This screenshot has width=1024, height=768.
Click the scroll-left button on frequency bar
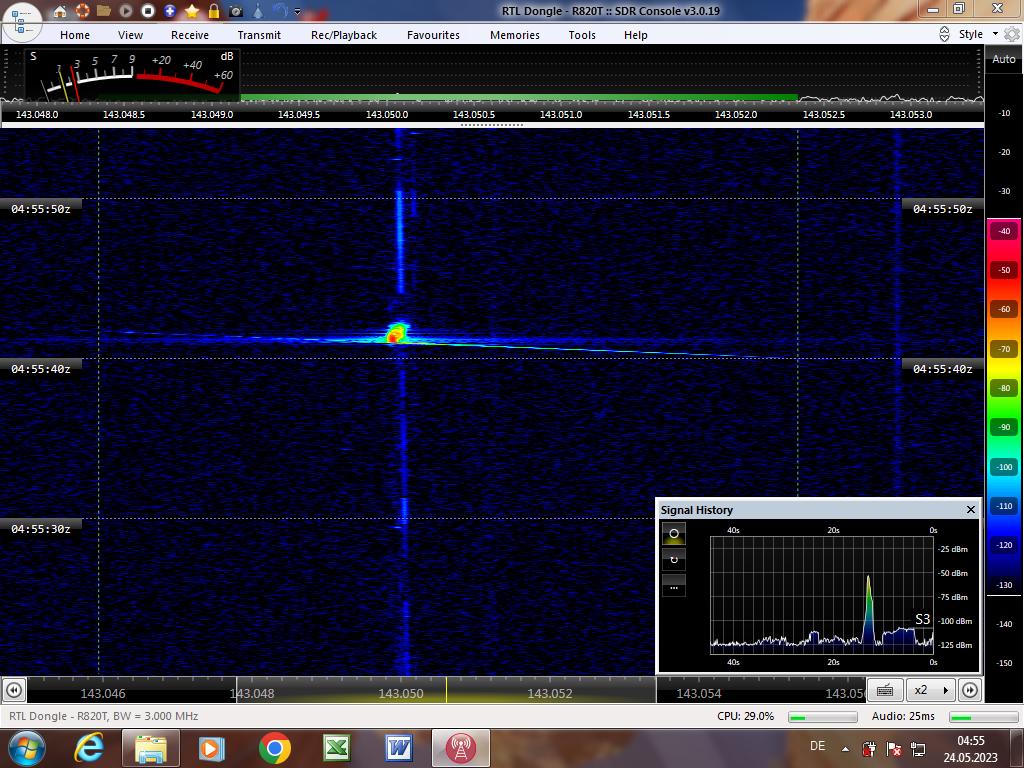pos(14,690)
